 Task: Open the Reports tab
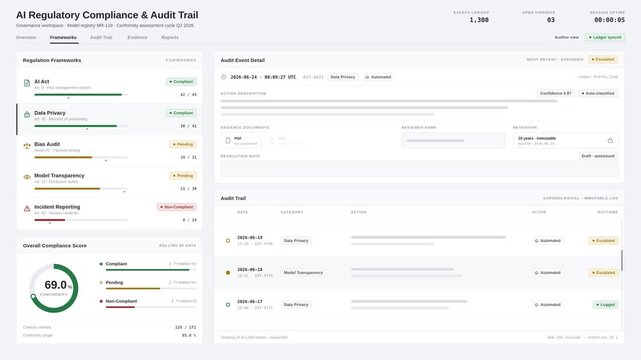click(x=170, y=37)
